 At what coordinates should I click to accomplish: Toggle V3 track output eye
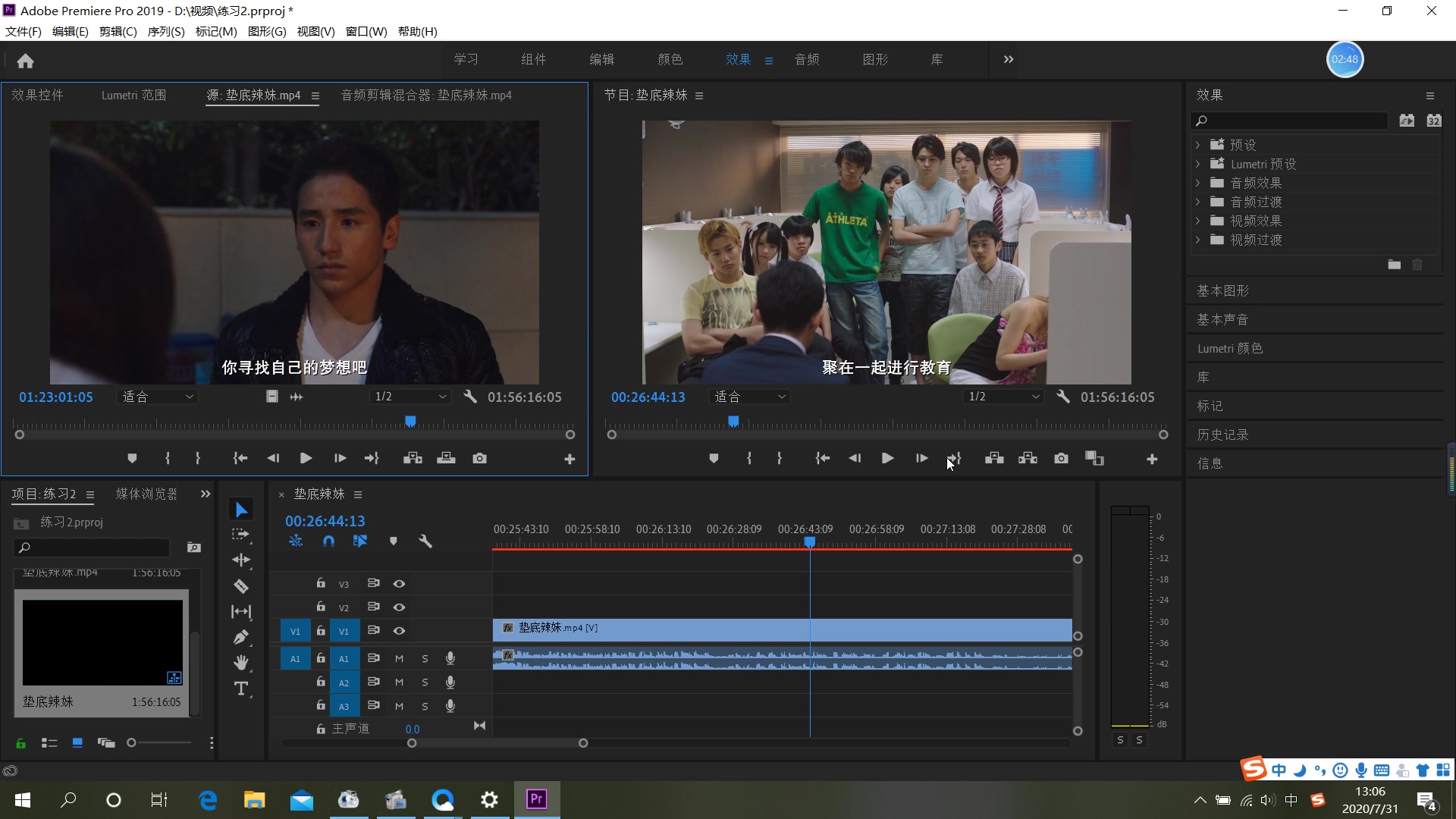pyautogui.click(x=399, y=584)
